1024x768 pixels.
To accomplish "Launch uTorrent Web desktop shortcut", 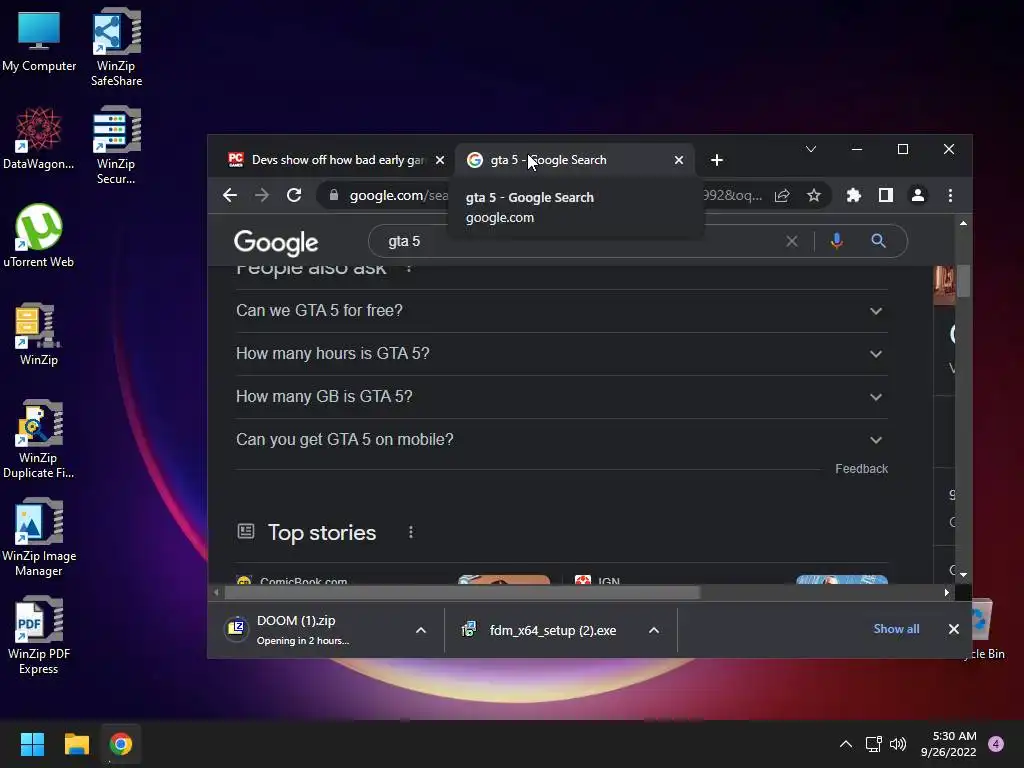I will [39, 236].
